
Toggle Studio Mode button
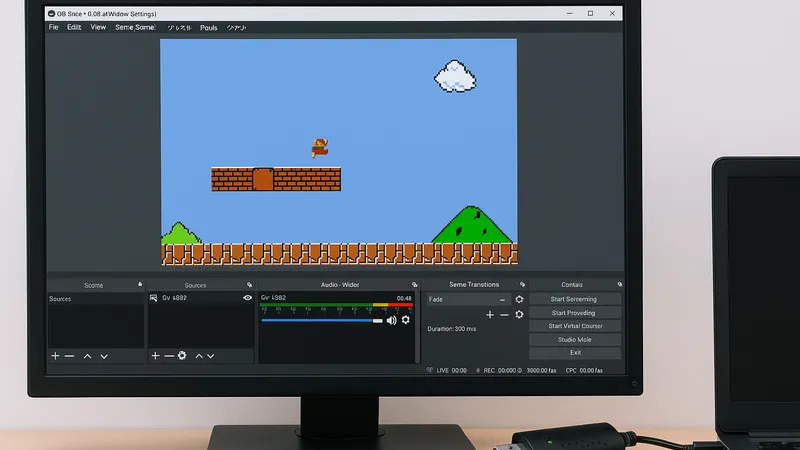pos(574,339)
